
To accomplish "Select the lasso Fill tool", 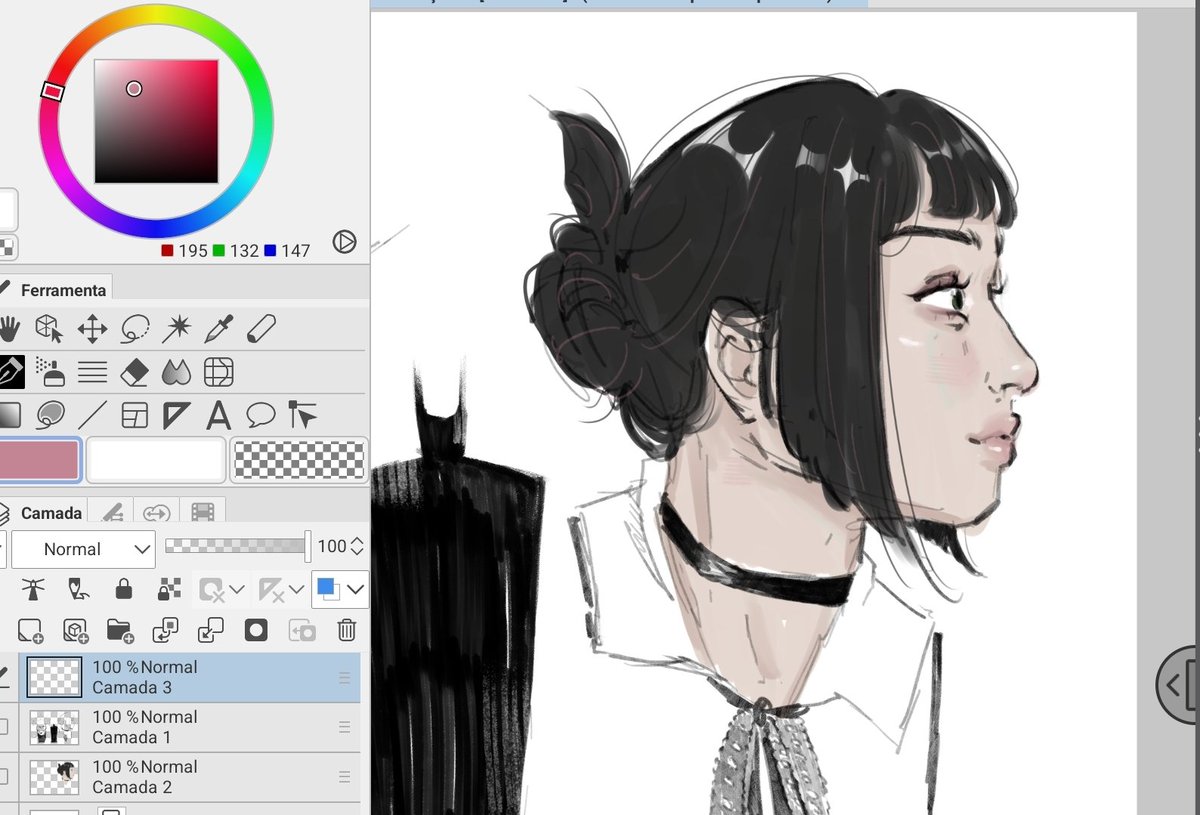I will point(50,414).
